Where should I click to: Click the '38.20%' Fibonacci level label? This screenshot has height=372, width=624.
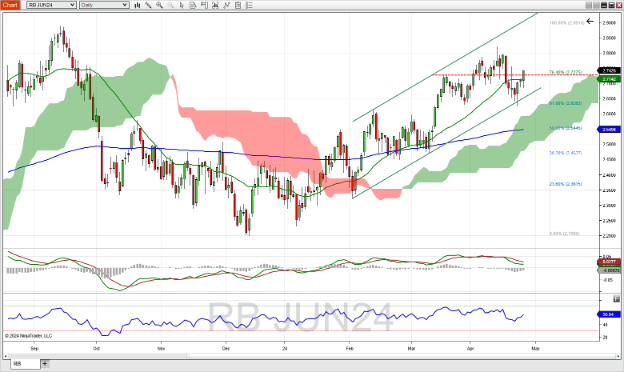point(566,153)
